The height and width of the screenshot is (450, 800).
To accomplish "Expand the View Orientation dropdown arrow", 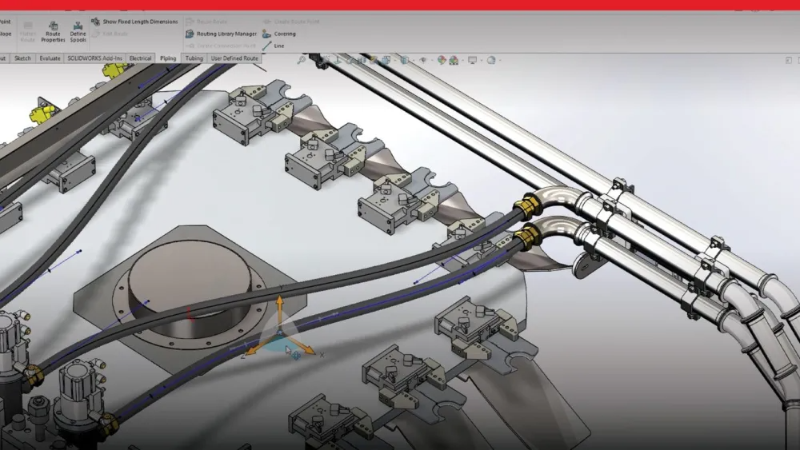I will (395, 60).
